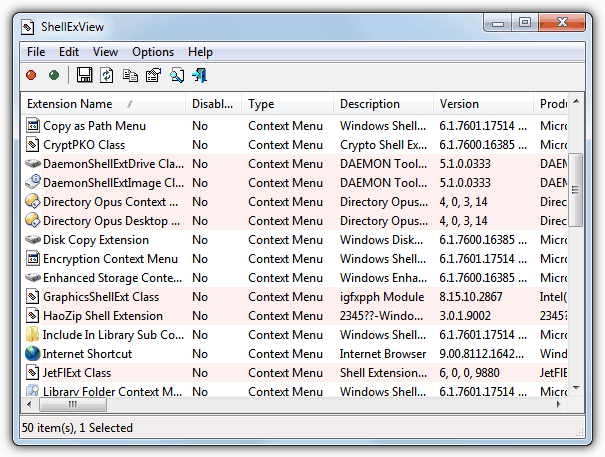
Task: Open the Help menu
Action: [200, 52]
